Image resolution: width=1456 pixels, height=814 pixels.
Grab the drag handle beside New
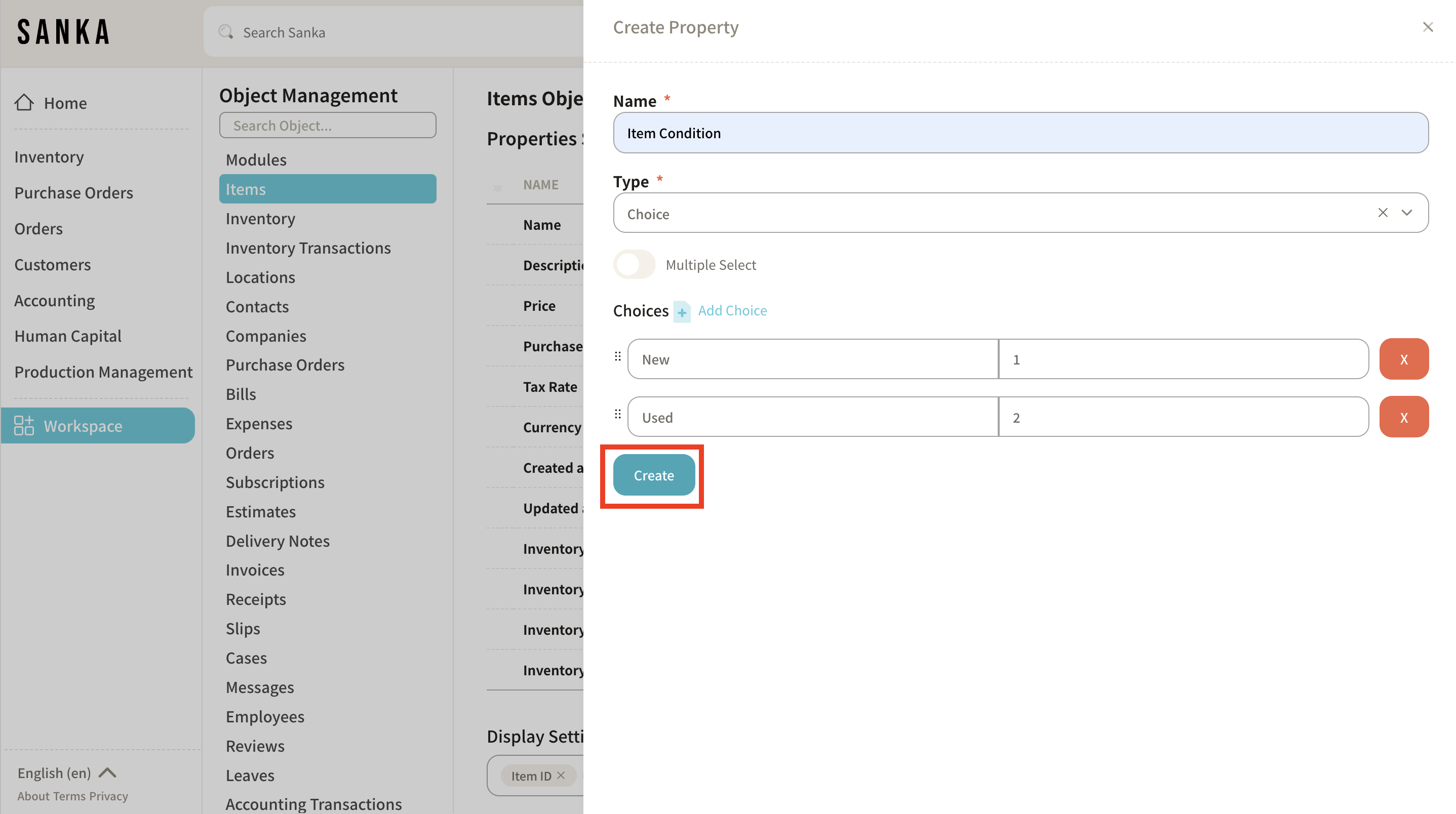(618, 356)
